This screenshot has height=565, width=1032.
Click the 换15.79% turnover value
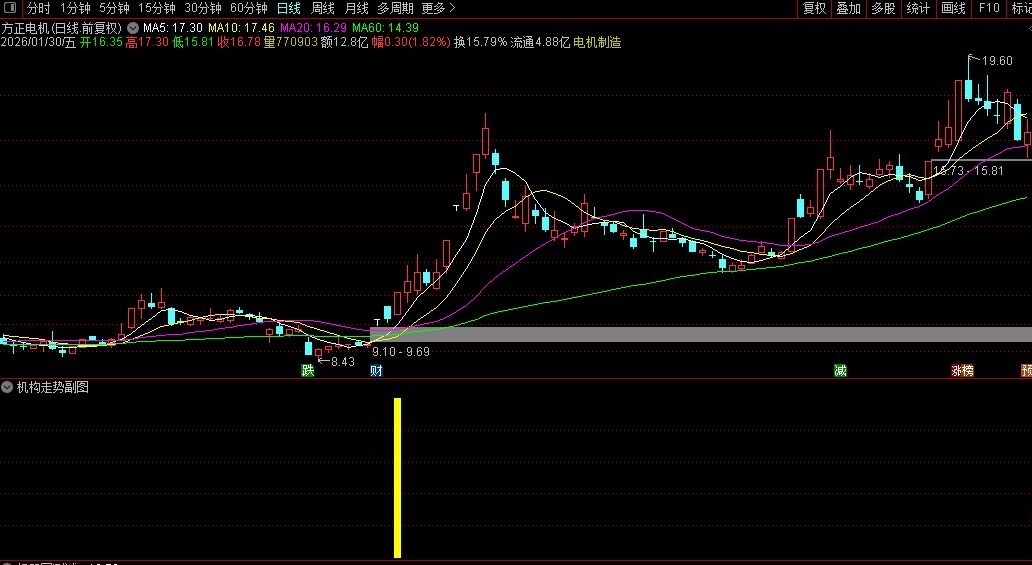coord(480,42)
